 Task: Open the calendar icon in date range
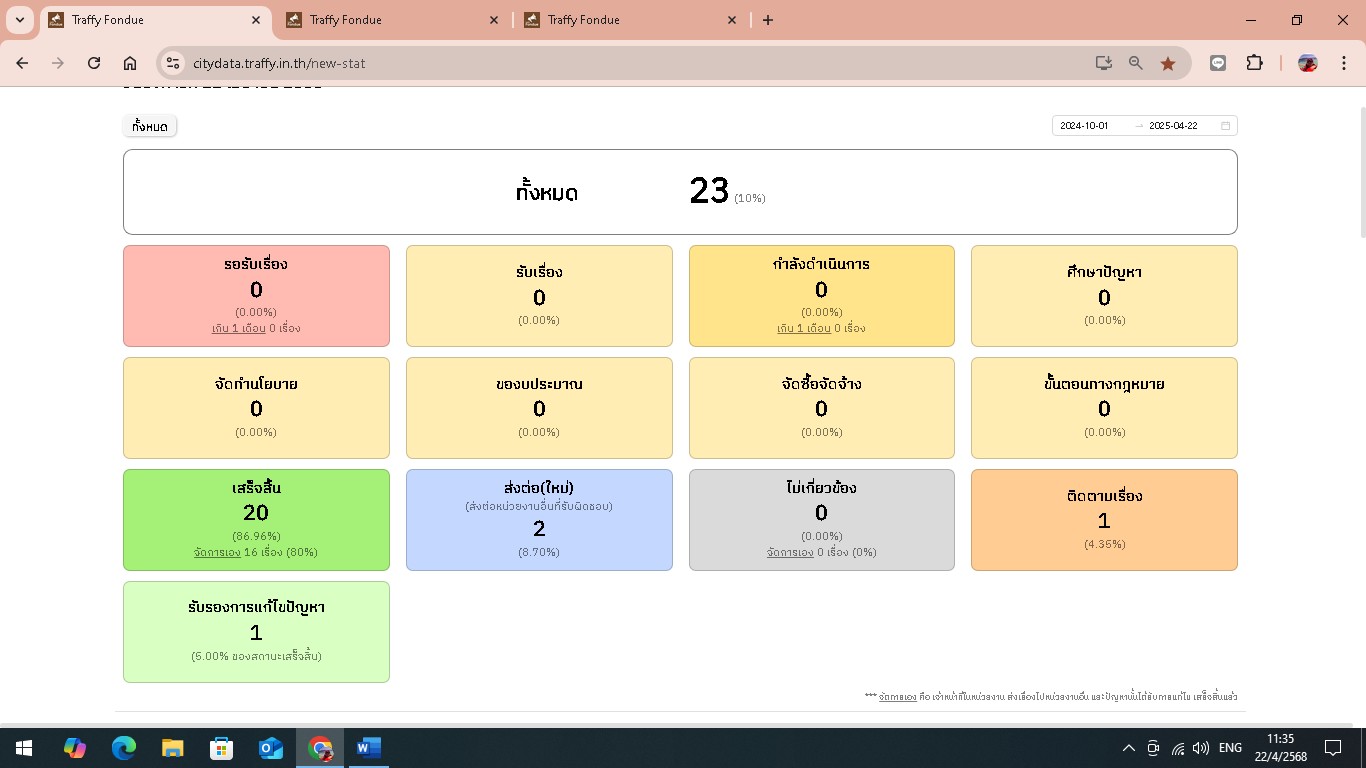[1225, 126]
